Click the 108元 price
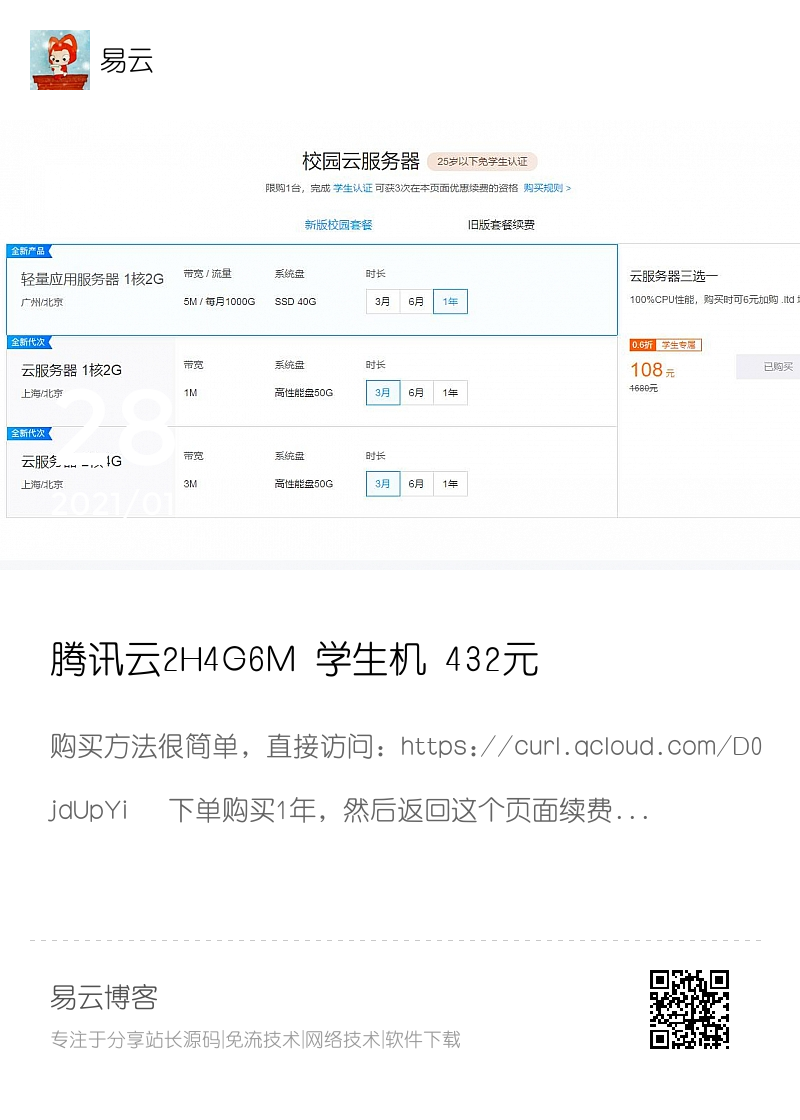 [x=652, y=370]
